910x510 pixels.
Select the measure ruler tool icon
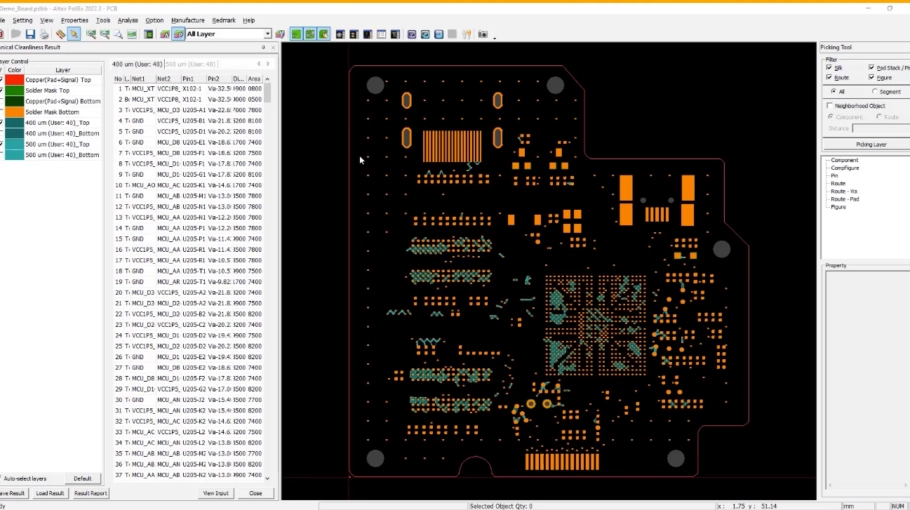[x=60, y=34]
